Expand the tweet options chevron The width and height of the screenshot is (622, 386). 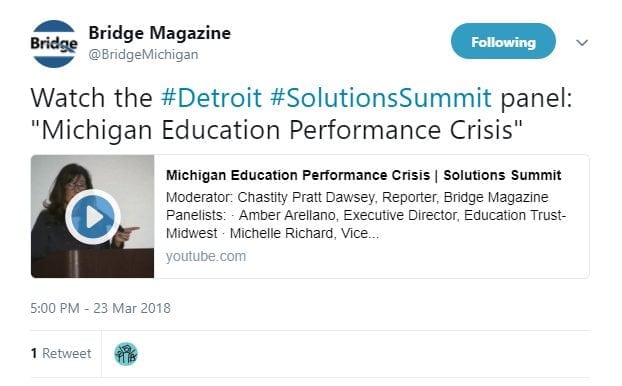582,42
